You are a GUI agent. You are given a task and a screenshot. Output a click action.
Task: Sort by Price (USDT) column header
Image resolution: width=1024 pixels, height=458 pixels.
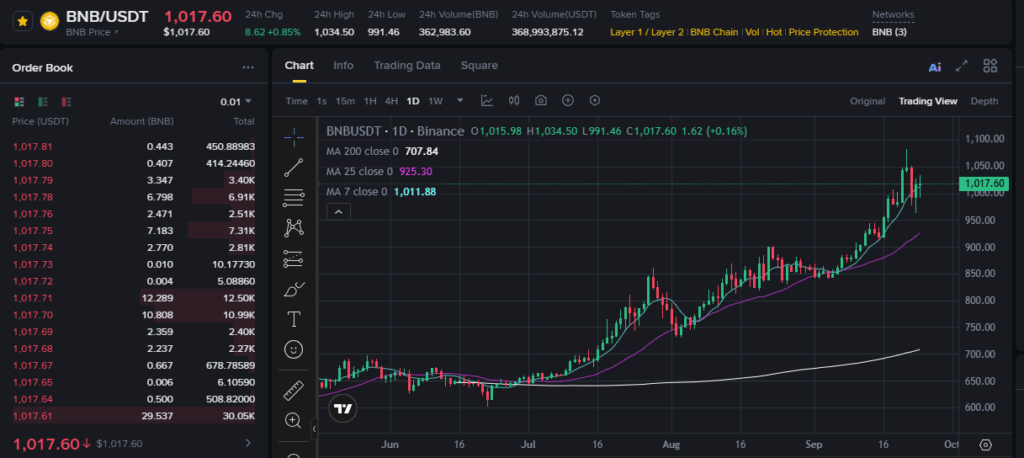[x=40, y=122]
